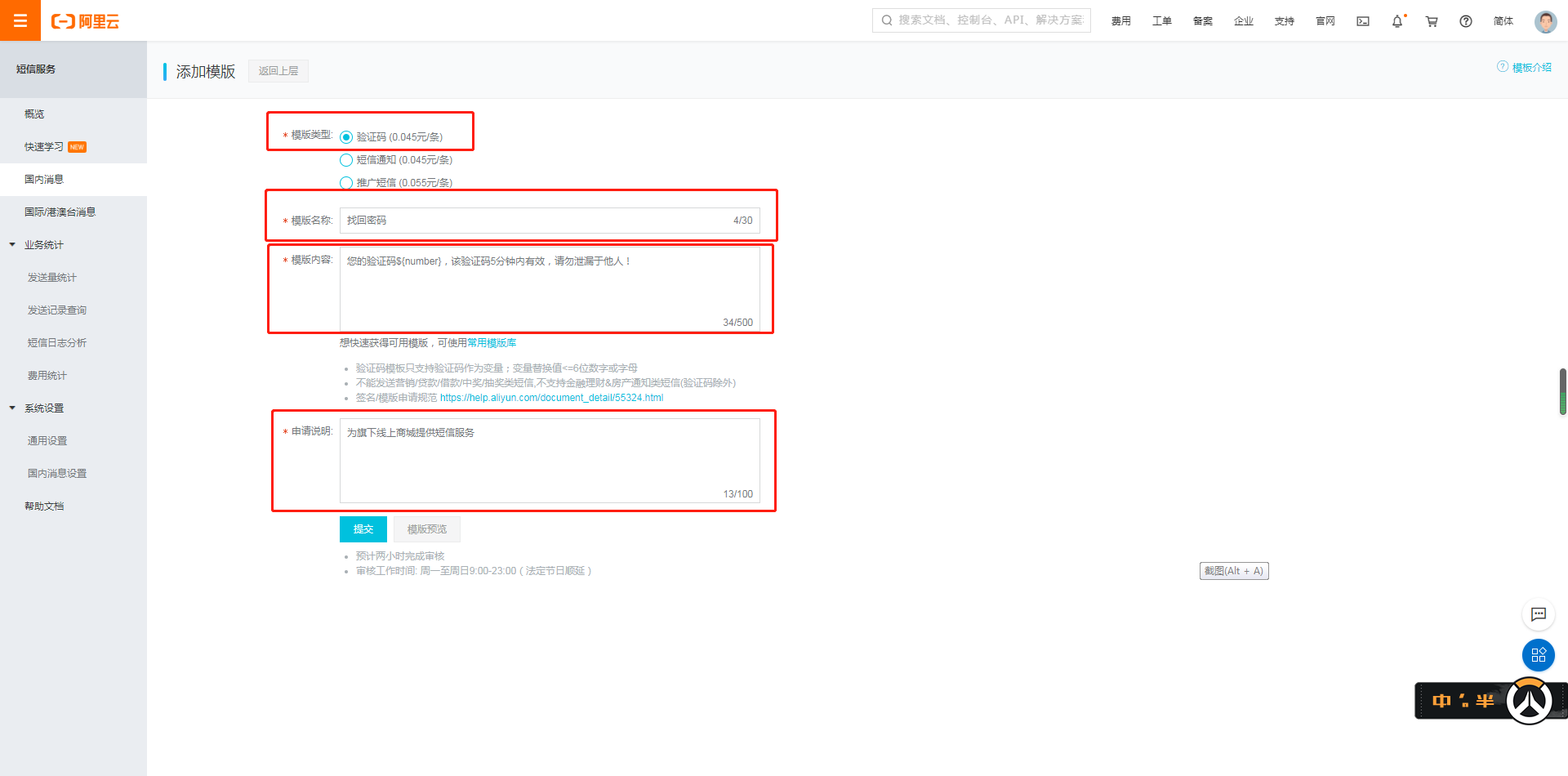Image resolution: width=1568 pixels, height=776 pixels.
Task: Click the search magnifier icon
Action: (x=886, y=20)
